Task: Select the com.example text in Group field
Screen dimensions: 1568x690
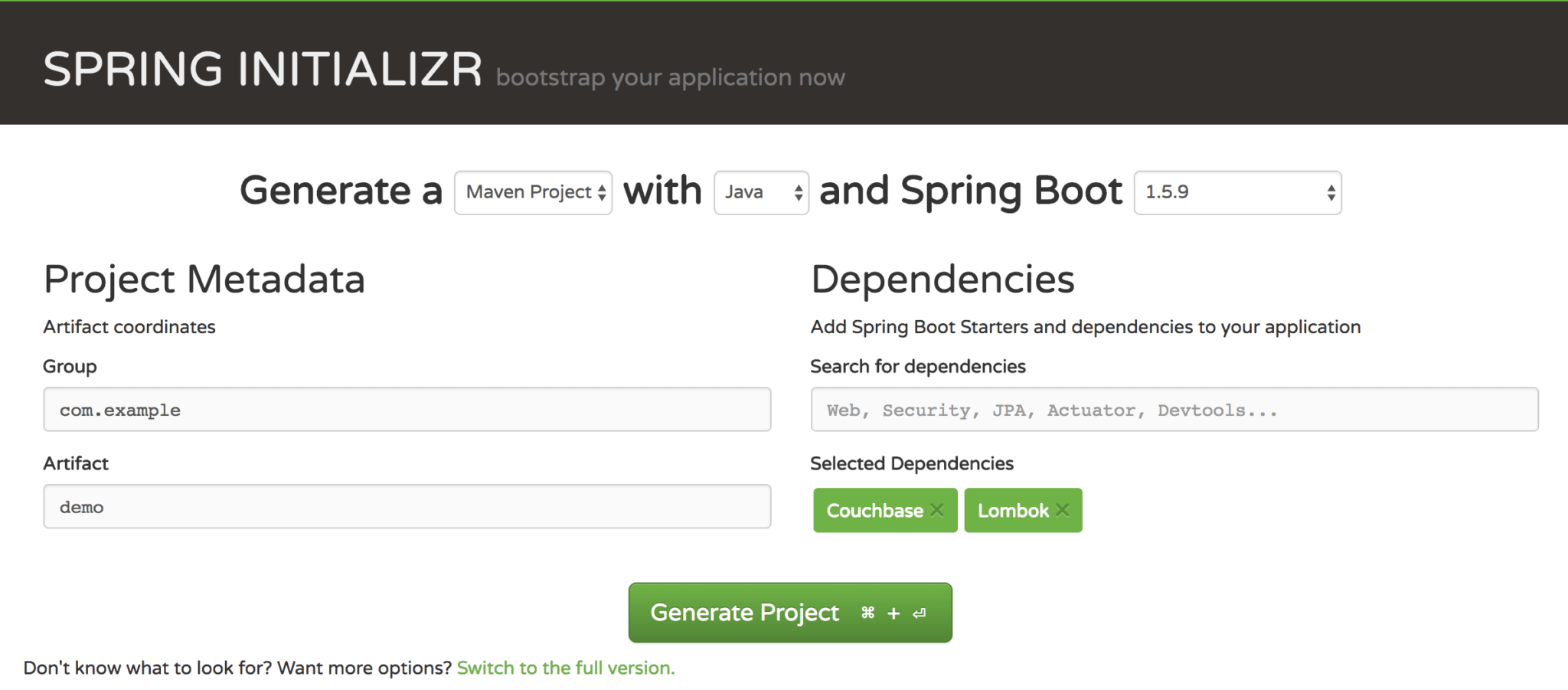Action: (119, 410)
